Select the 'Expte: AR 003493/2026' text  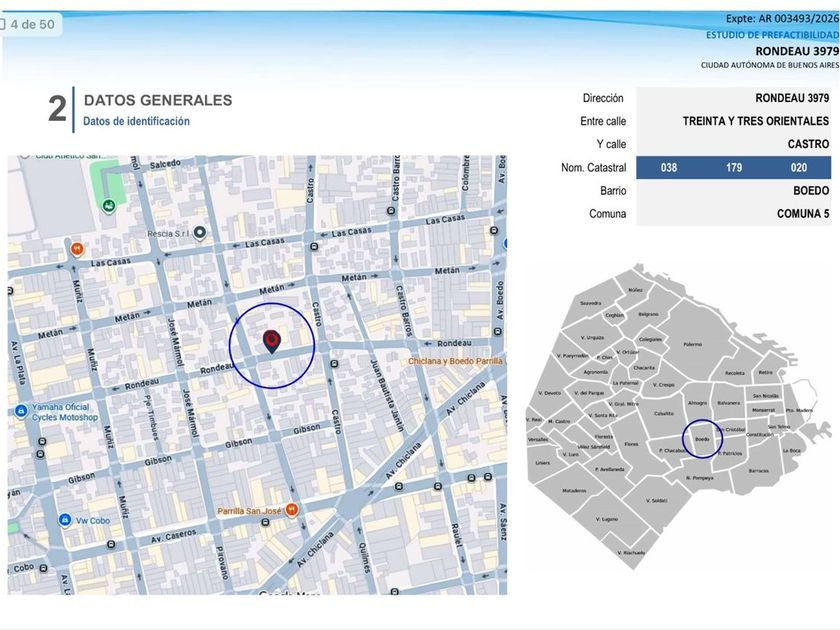(x=782, y=19)
